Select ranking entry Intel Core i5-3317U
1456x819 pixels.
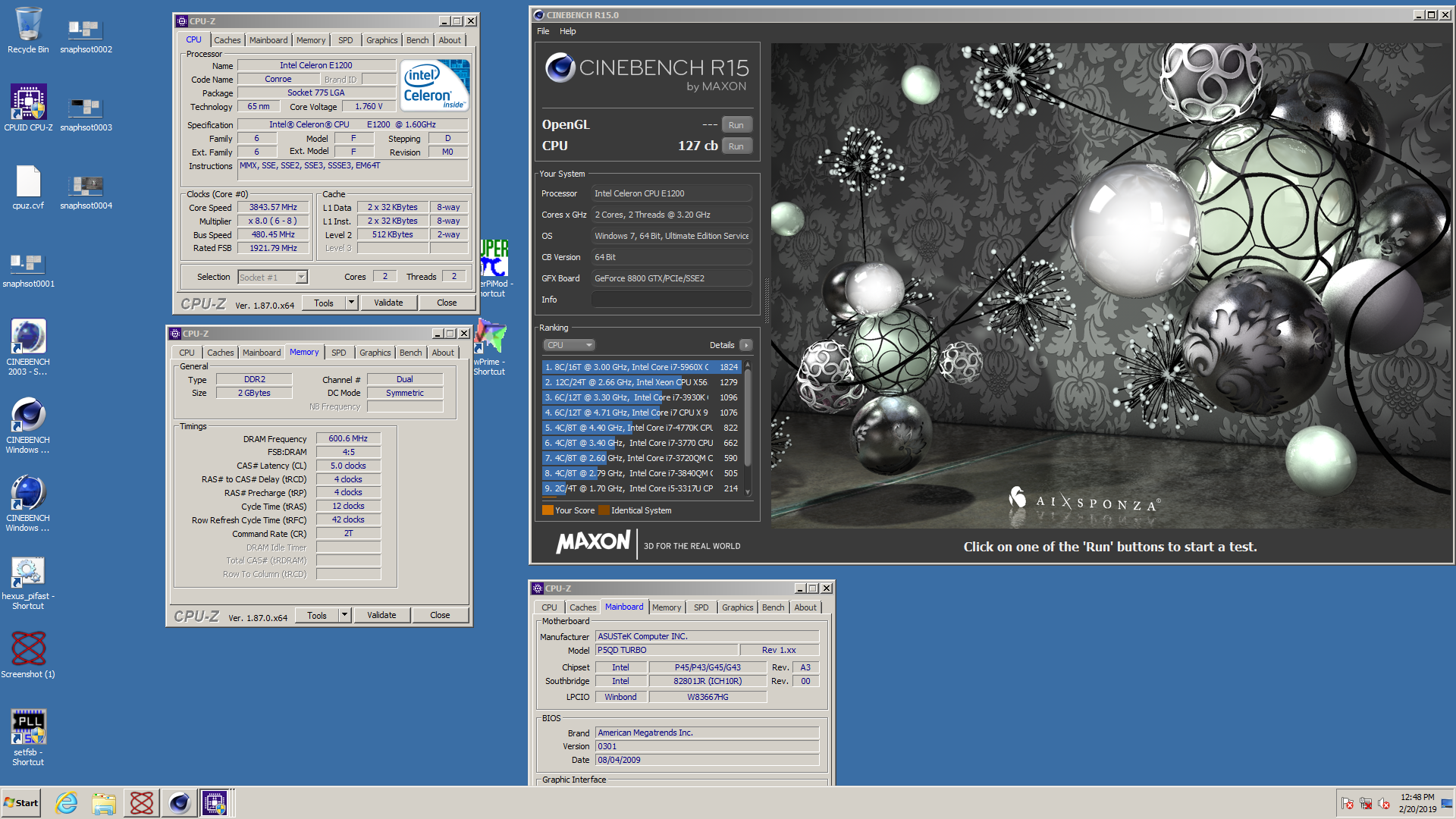pos(642,488)
